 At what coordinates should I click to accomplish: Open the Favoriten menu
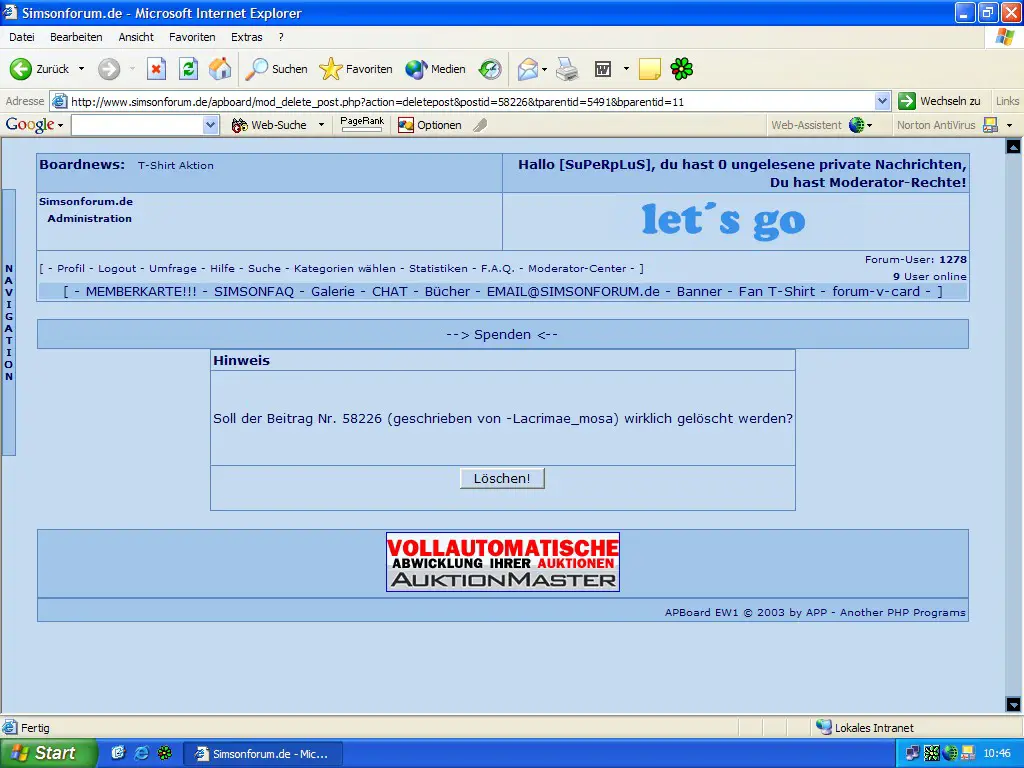click(192, 37)
